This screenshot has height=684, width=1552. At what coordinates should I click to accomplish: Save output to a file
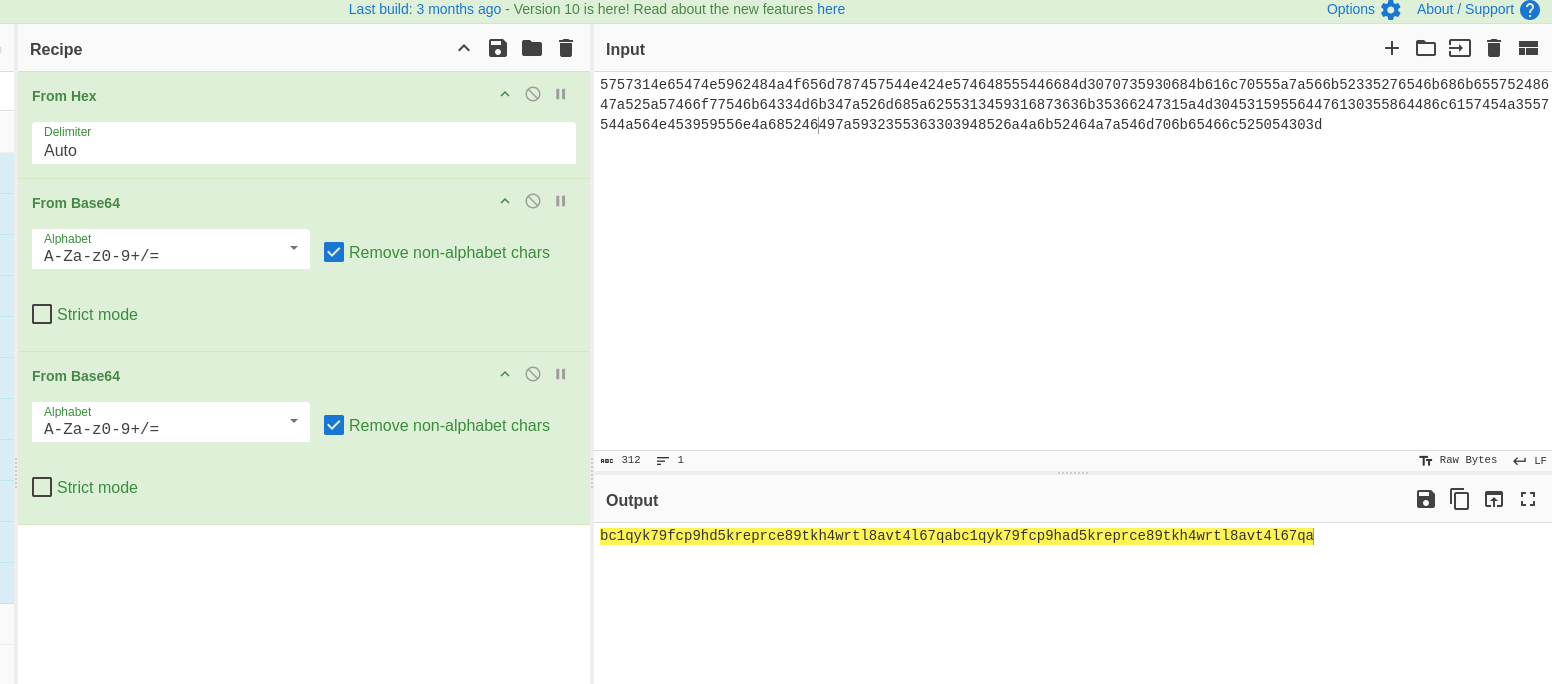tap(1425, 499)
